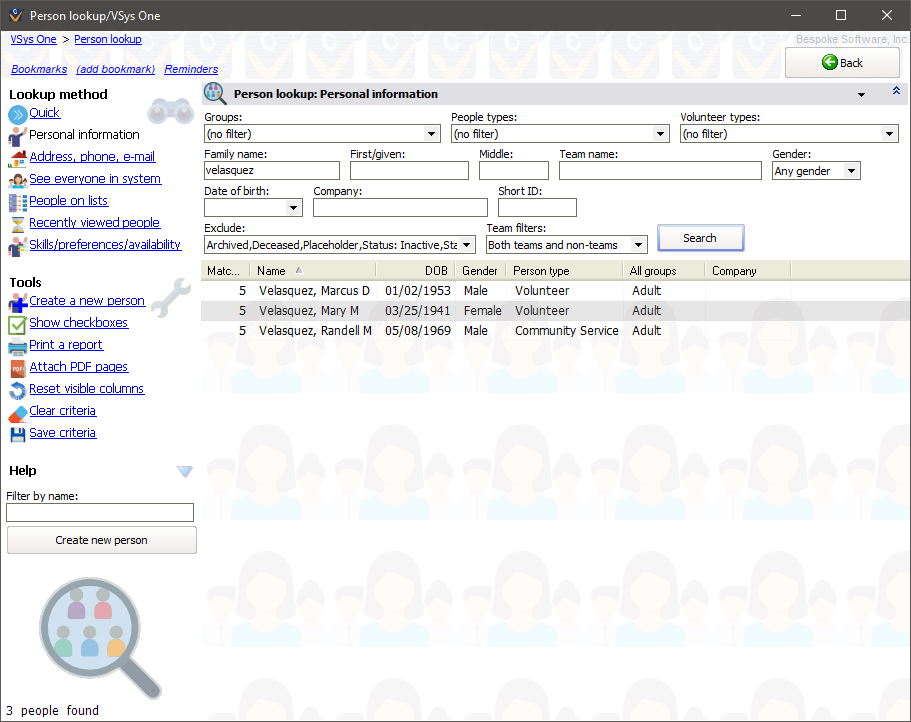The image size is (911, 722).
Task: Open the Reminders section
Action: point(191,68)
